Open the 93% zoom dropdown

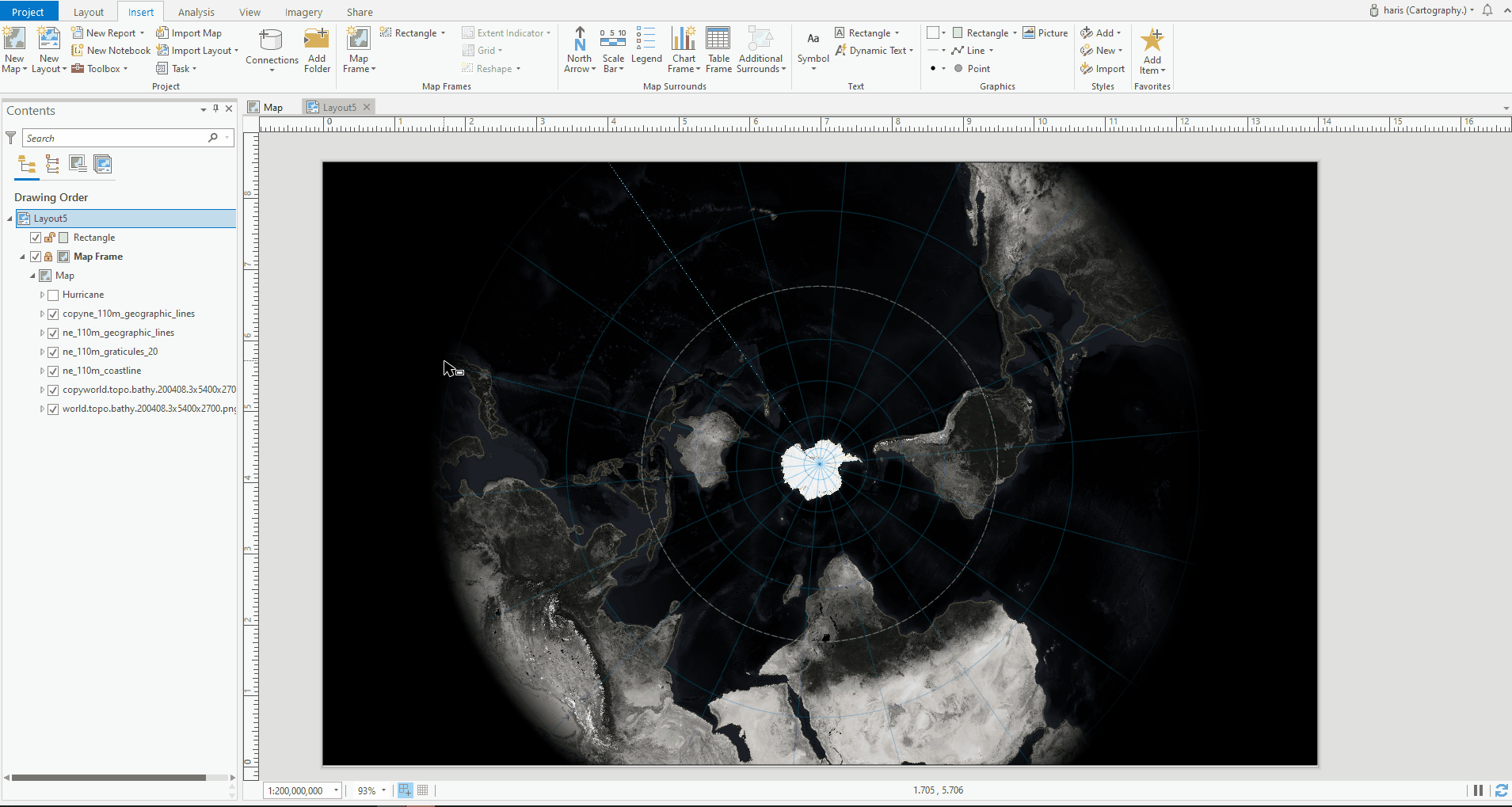(x=383, y=790)
